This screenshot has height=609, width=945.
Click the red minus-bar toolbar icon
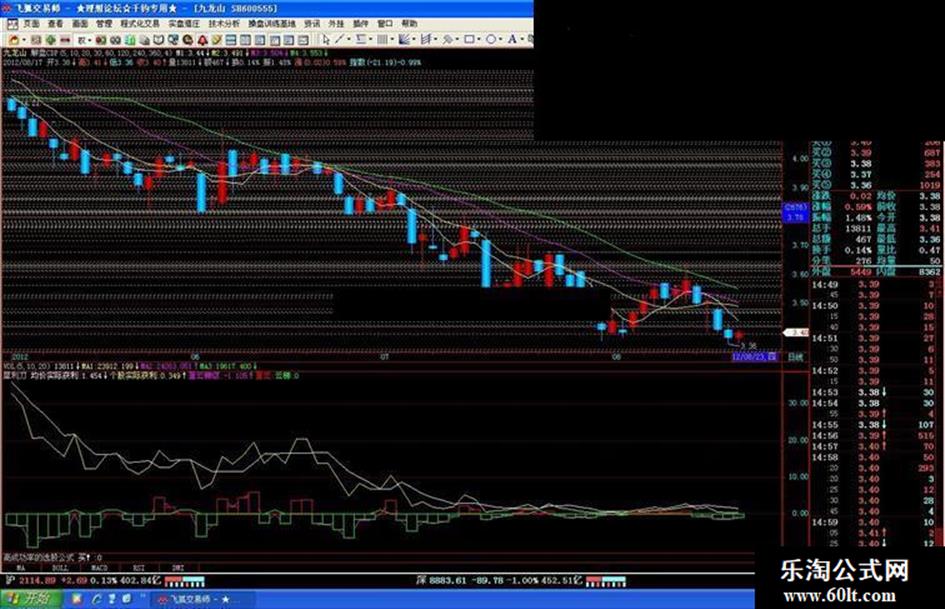point(65,40)
